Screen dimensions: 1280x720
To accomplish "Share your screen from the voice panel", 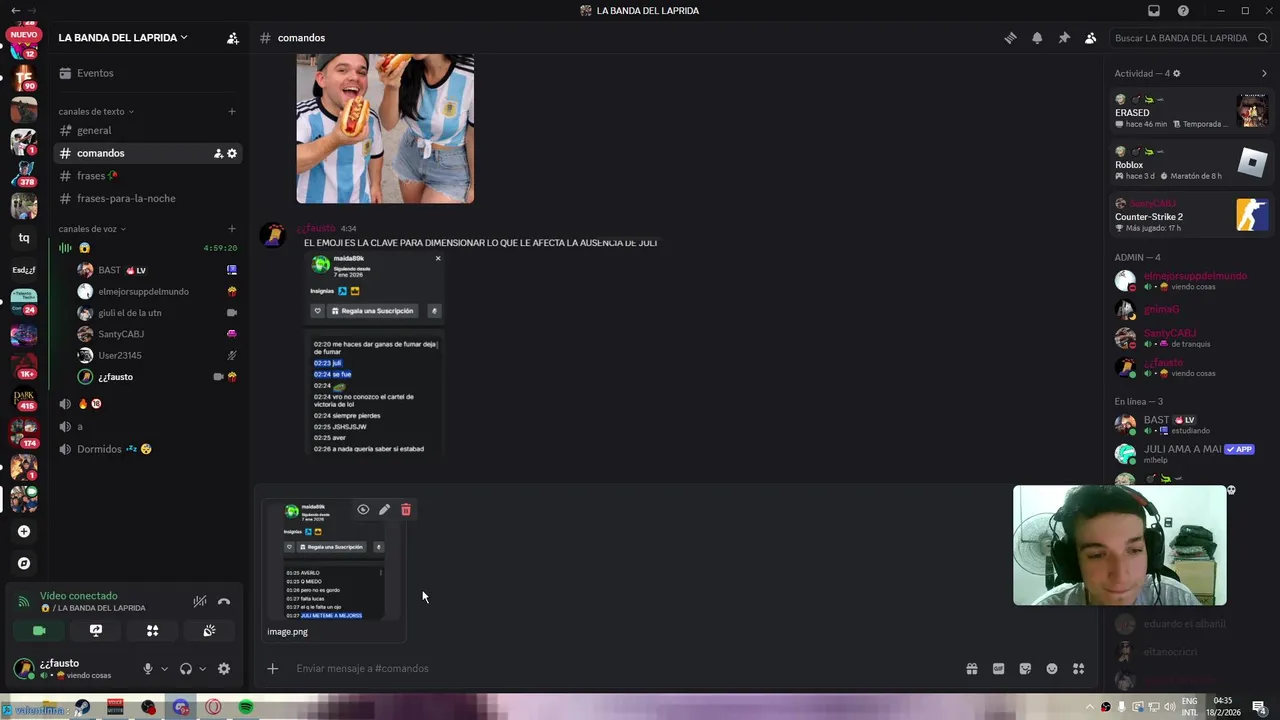I will coord(96,631).
